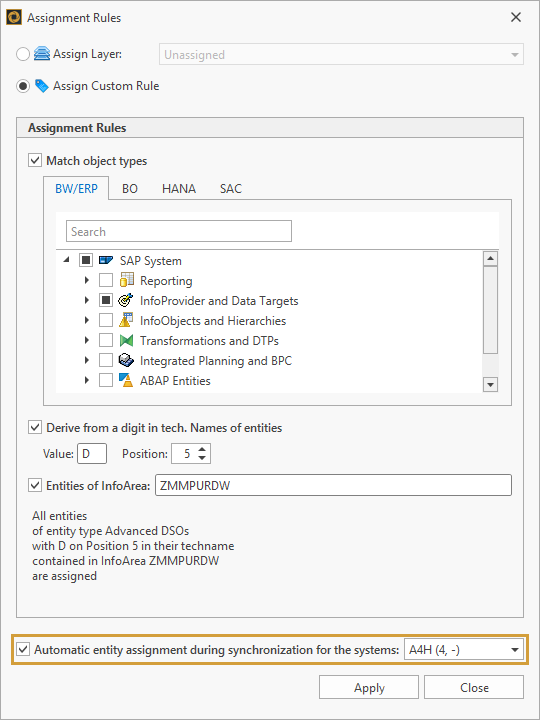The image size is (540, 720).
Task: Check the Reporting checkbox
Action: [106, 281]
